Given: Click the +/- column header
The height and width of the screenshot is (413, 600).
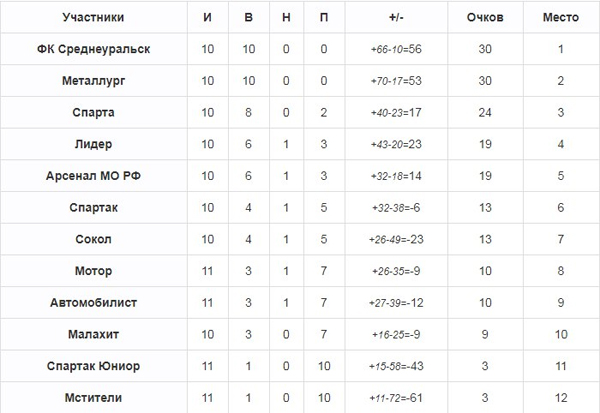Looking at the screenshot, I should pyautogui.click(x=396, y=17).
